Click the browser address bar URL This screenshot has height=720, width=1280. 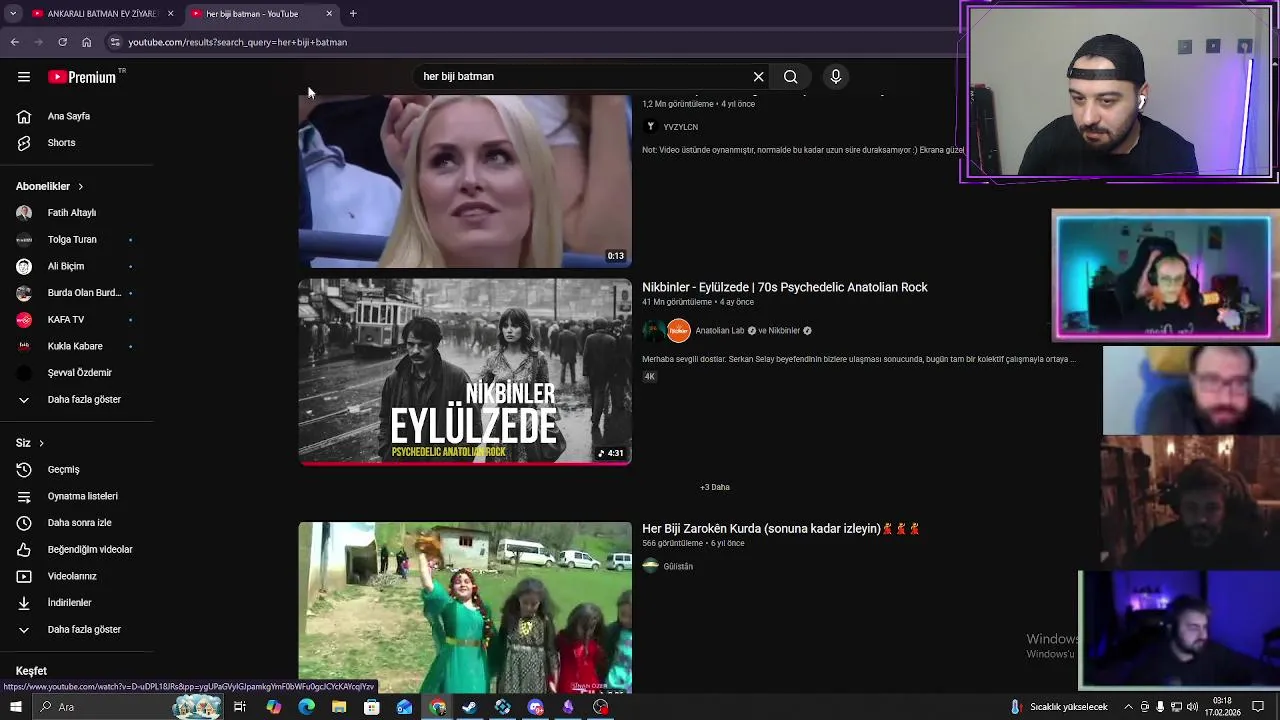[x=237, y=42]
